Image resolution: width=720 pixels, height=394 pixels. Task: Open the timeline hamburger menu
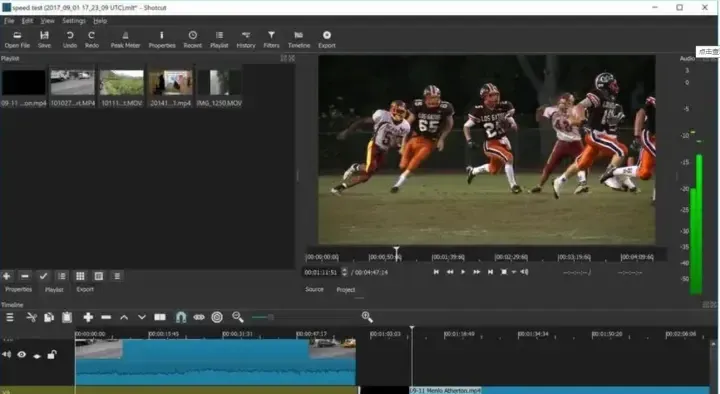10,317
